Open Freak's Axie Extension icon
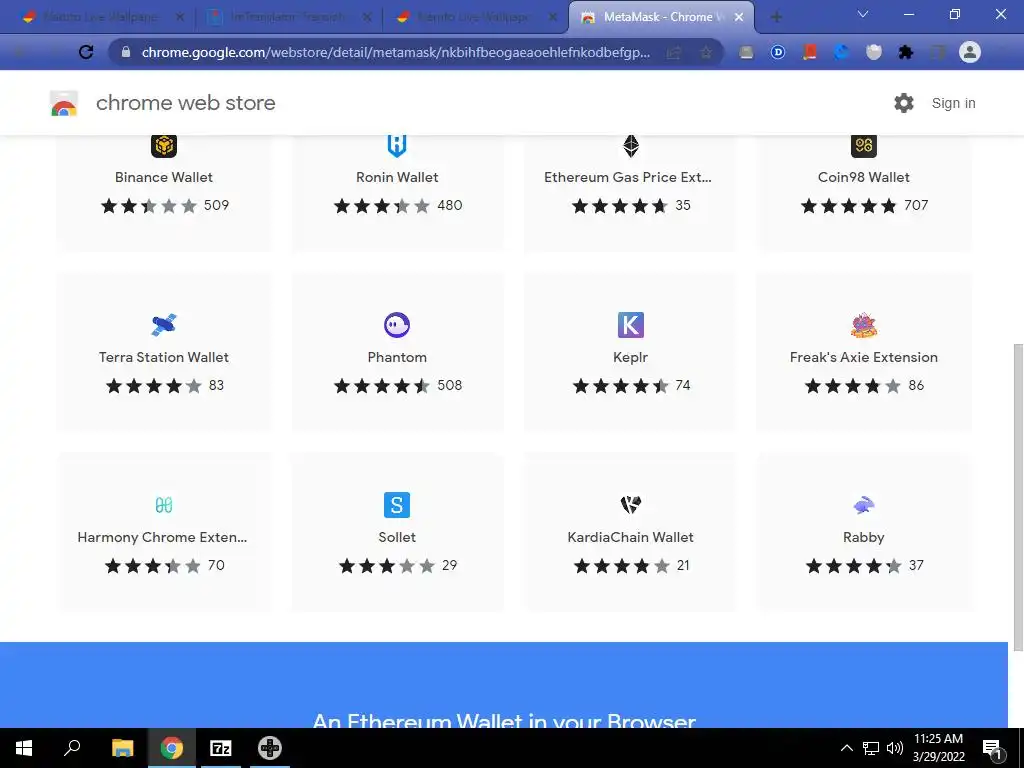 [863, 325]
